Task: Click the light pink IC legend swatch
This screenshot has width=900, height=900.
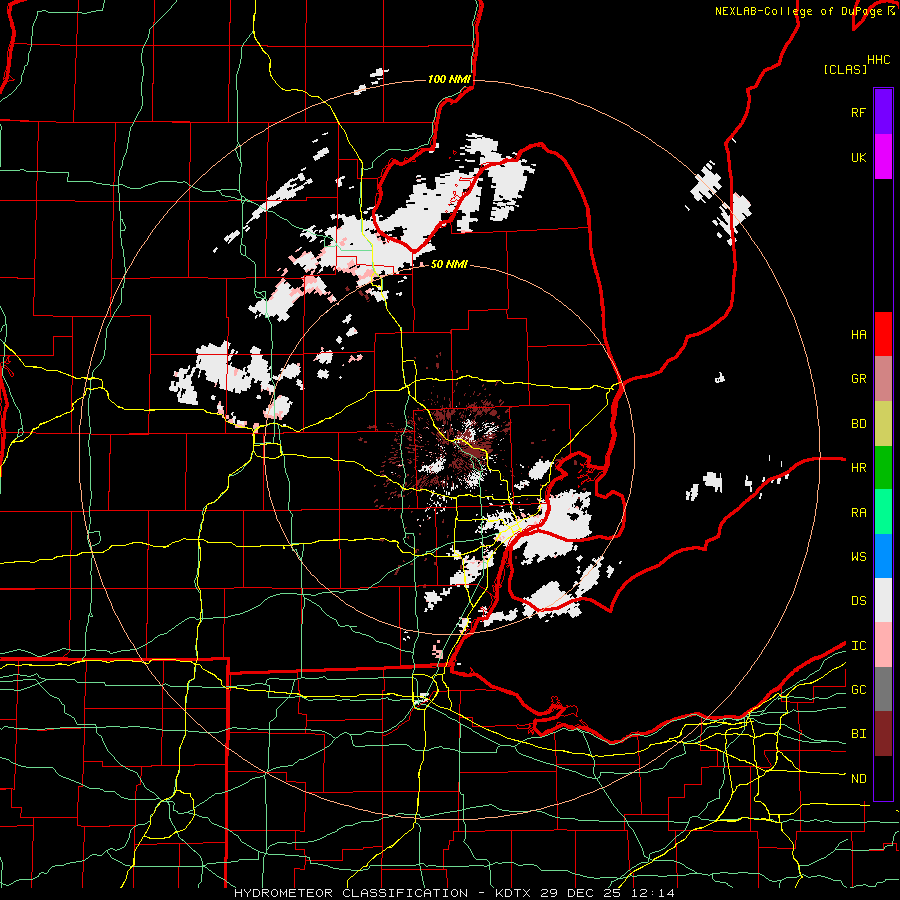Action: pyautogui.click(x=883, y=645)
